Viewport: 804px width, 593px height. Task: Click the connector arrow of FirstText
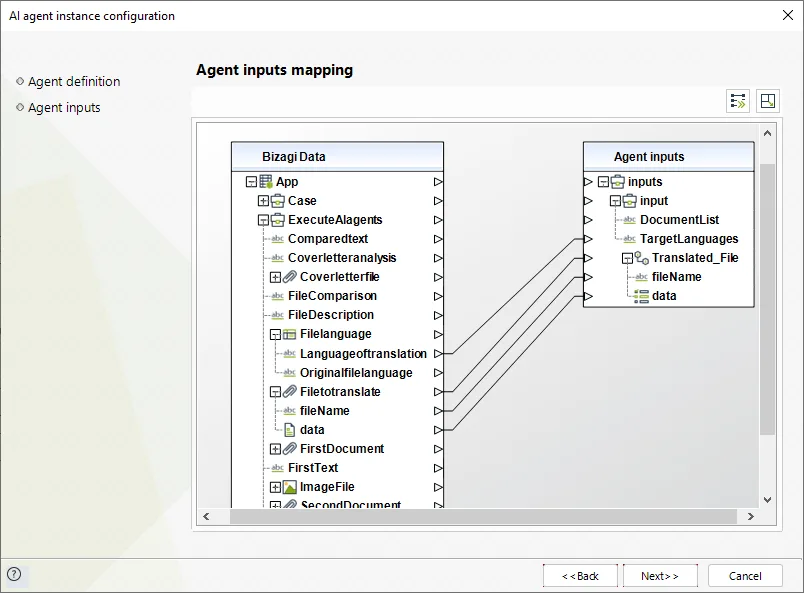point(438,468)
